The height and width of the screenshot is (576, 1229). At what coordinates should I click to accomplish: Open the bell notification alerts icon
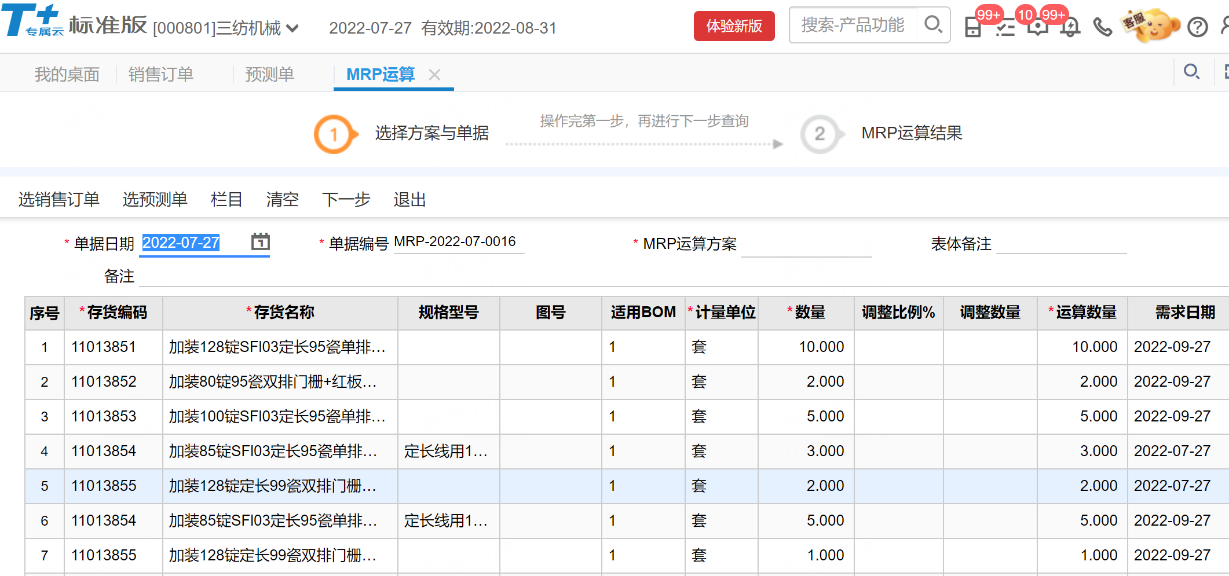pos(1070,27)
